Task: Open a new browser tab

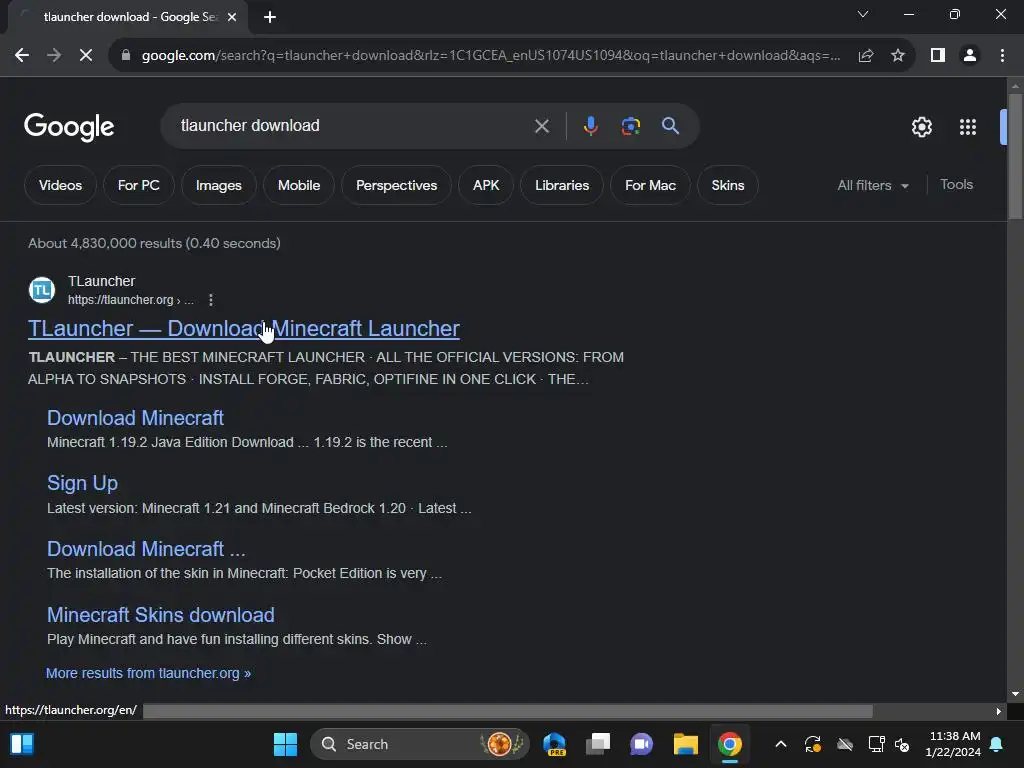Action: [270, 17]
